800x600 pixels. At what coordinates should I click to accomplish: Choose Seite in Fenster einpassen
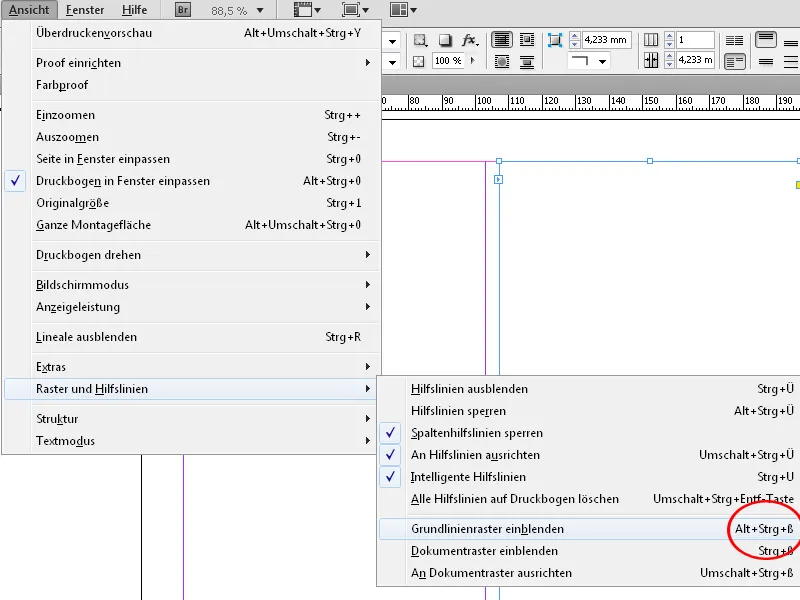[192, 159]
